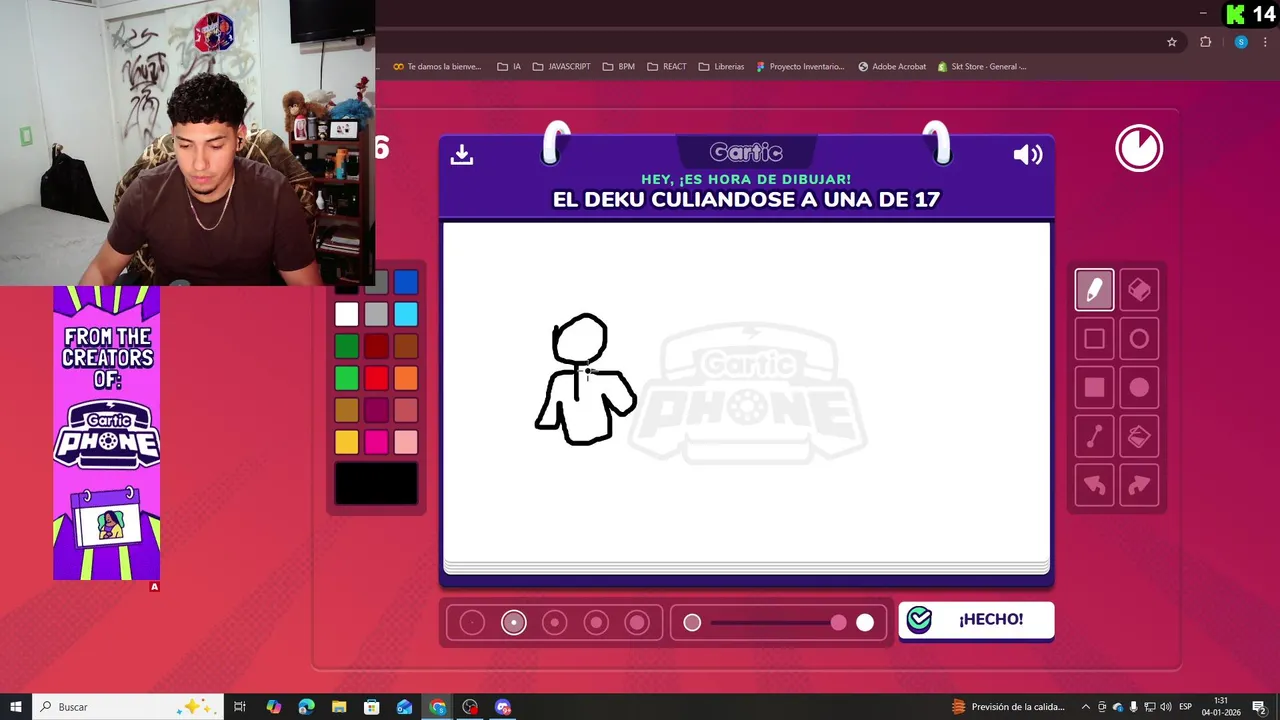This screenshot has height=720, width=1280.
Task: Submit drawing with the ¡HECHO! button
Action: (976, 620)
